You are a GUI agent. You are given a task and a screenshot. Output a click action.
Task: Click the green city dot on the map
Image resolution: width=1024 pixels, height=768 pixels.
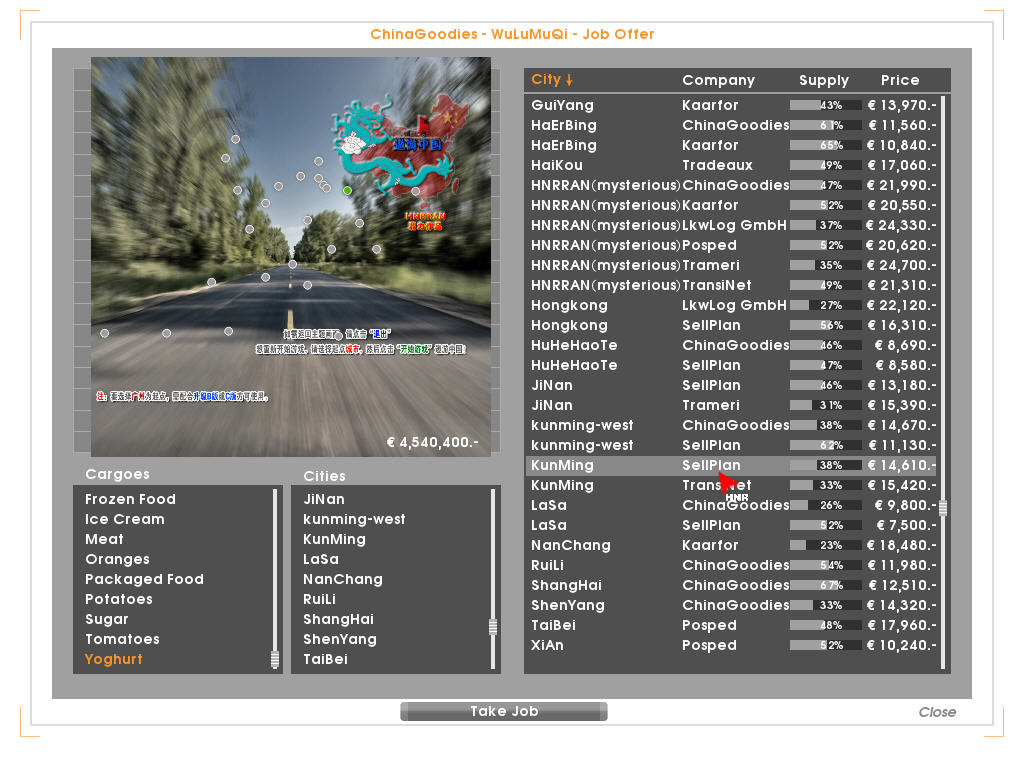(x=347, y=190)
